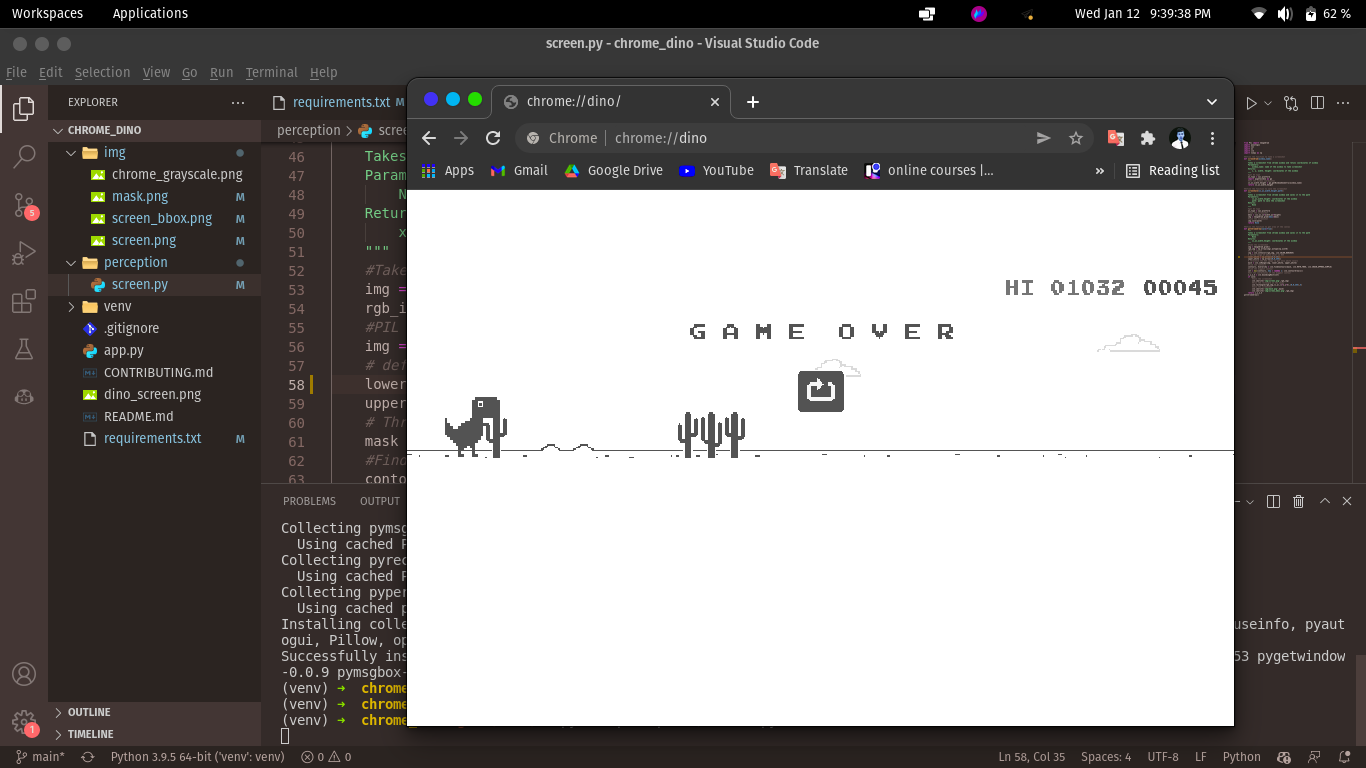Open Source Control view with badge

tap(24, 205)
